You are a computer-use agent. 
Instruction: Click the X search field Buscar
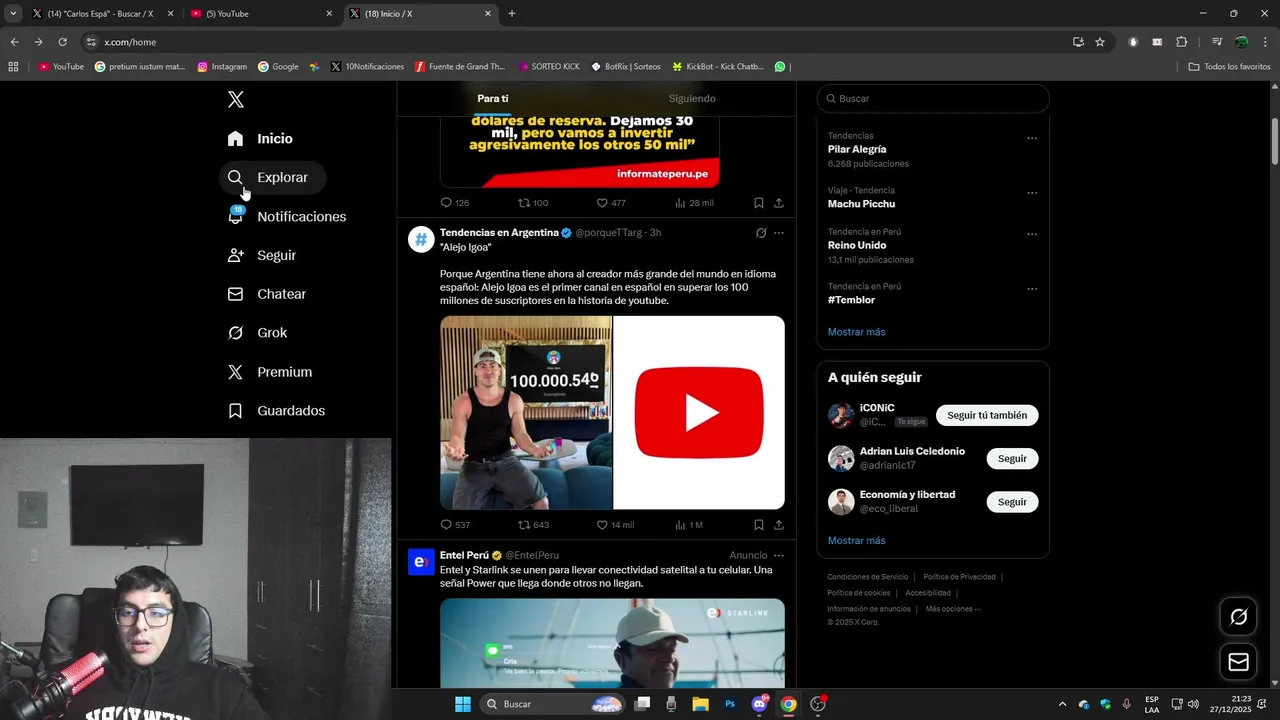click(933, 99)
